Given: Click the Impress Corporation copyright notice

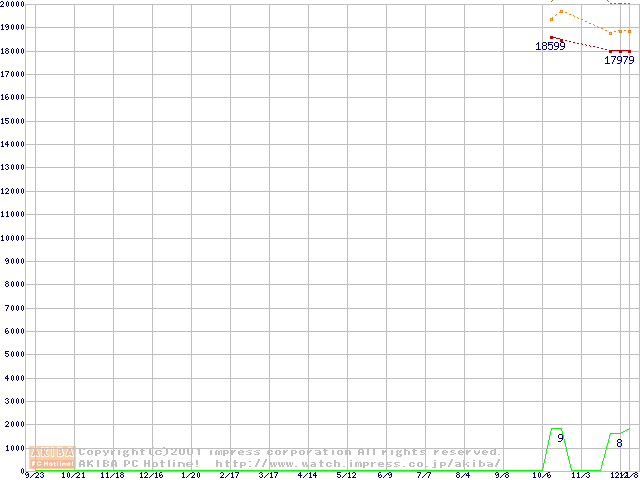Looking at the screenshot, I should [290, 452].
